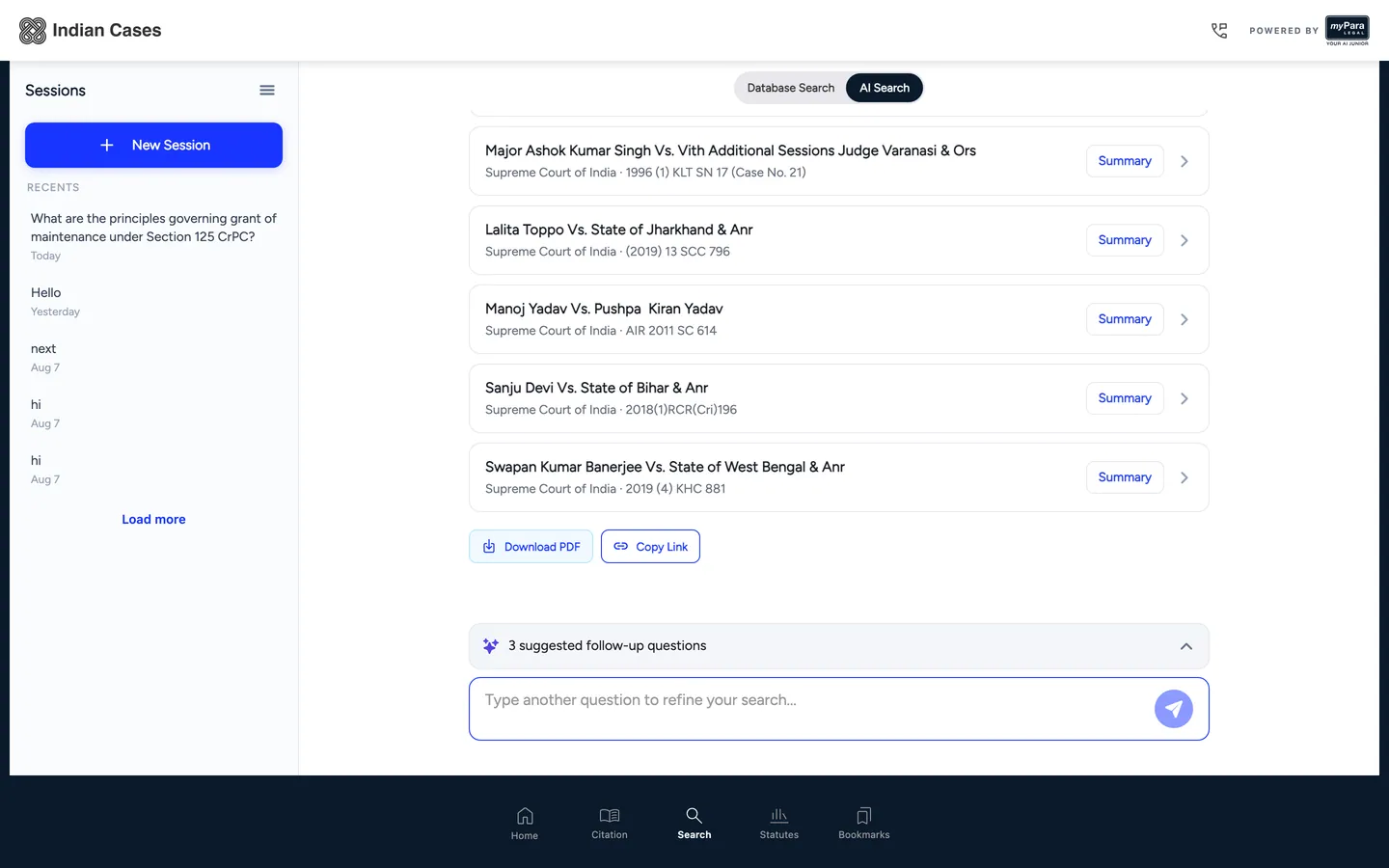This screenshot has height=868, width=1389.
Task: Open the phone support icon in header
Action: coord(1219,31)
